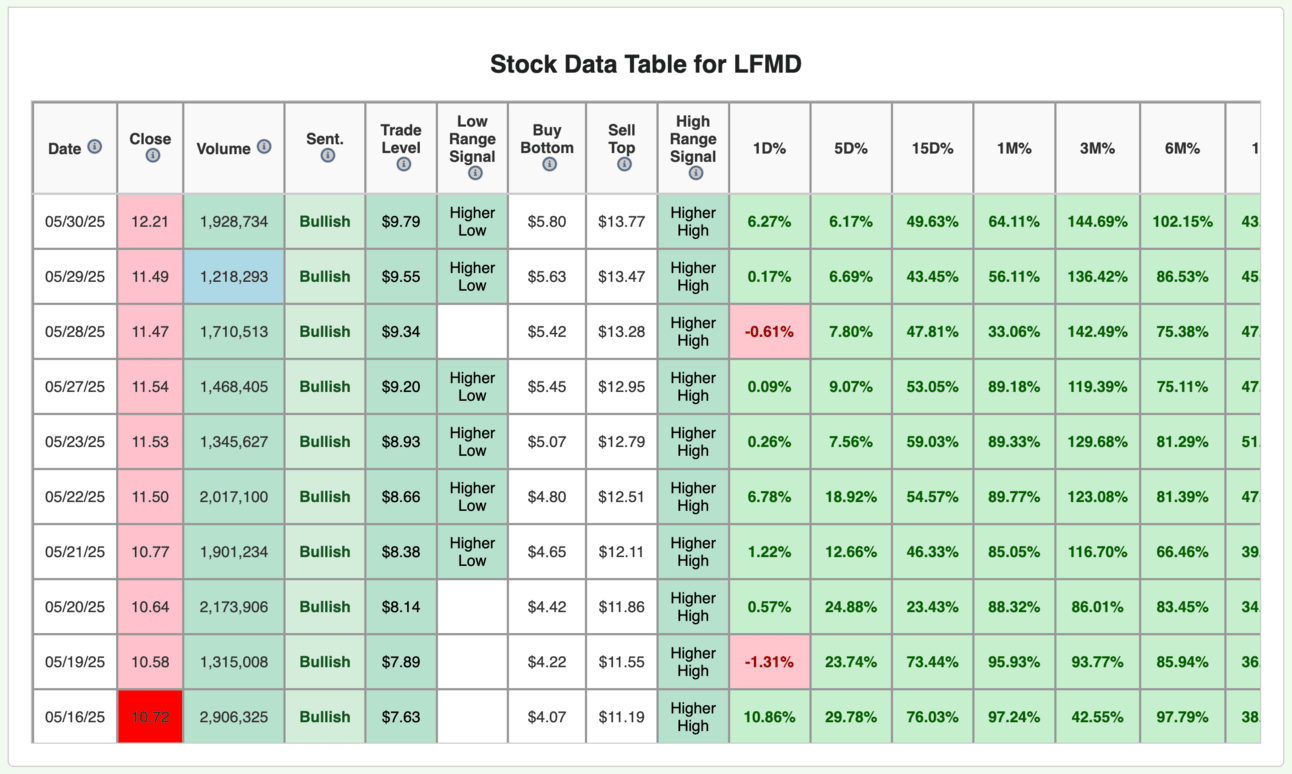Image resolution: width=1292 pixels, height=774 pixels.
Task: Select the 5D% column header
Action: point(850,148)
